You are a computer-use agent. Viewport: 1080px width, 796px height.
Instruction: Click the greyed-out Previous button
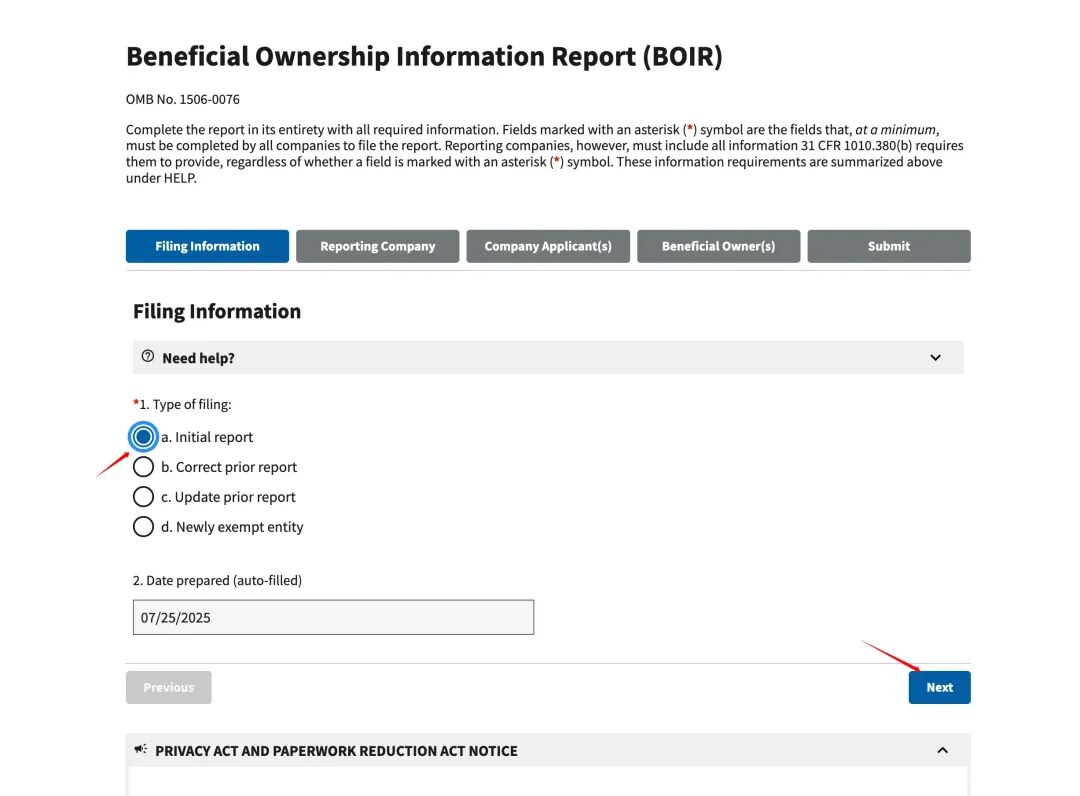pyautogui.click(x=168, y=687)
